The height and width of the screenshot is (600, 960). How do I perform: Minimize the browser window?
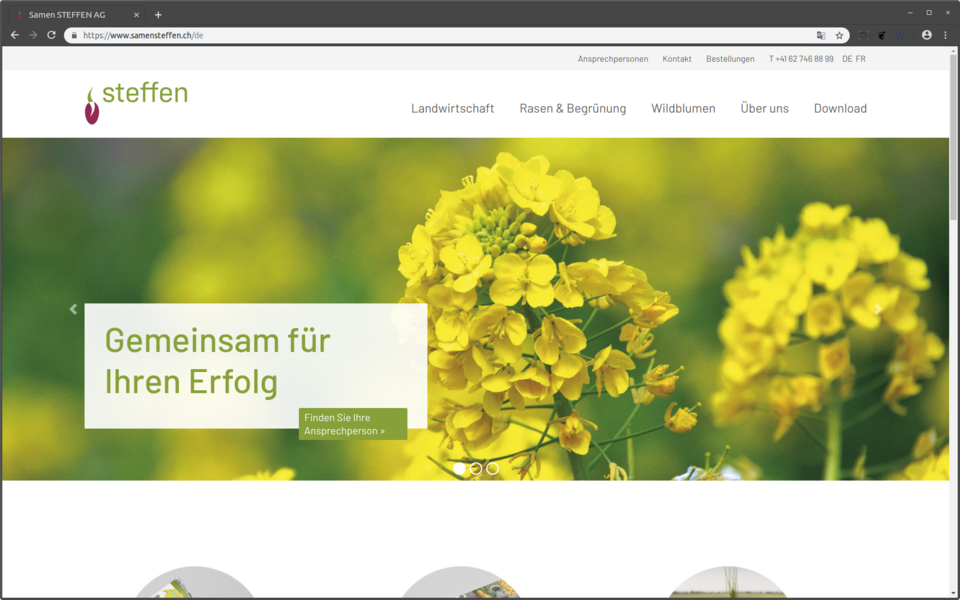tap(910, 13)
